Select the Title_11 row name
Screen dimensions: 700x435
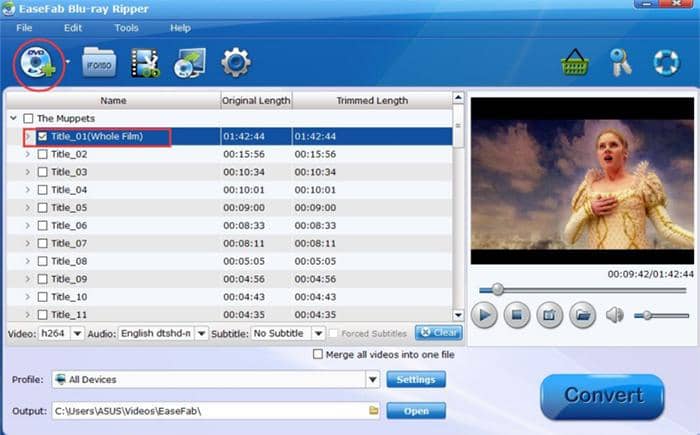69,315
